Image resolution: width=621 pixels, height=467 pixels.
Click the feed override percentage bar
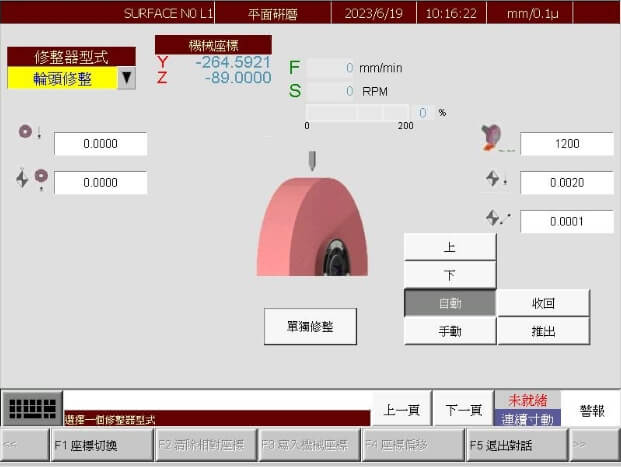[357, 112]
